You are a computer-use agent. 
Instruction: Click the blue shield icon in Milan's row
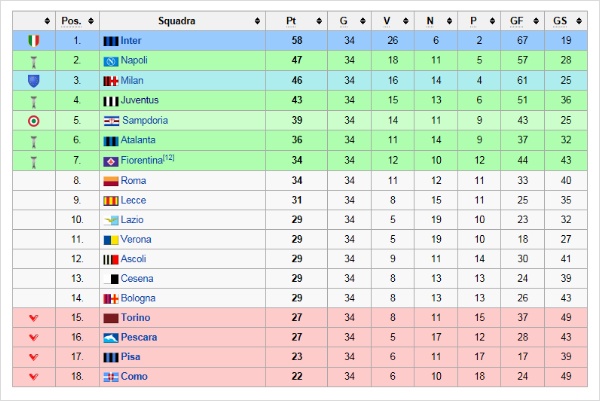pyautogui.click(x=34, y=81)
